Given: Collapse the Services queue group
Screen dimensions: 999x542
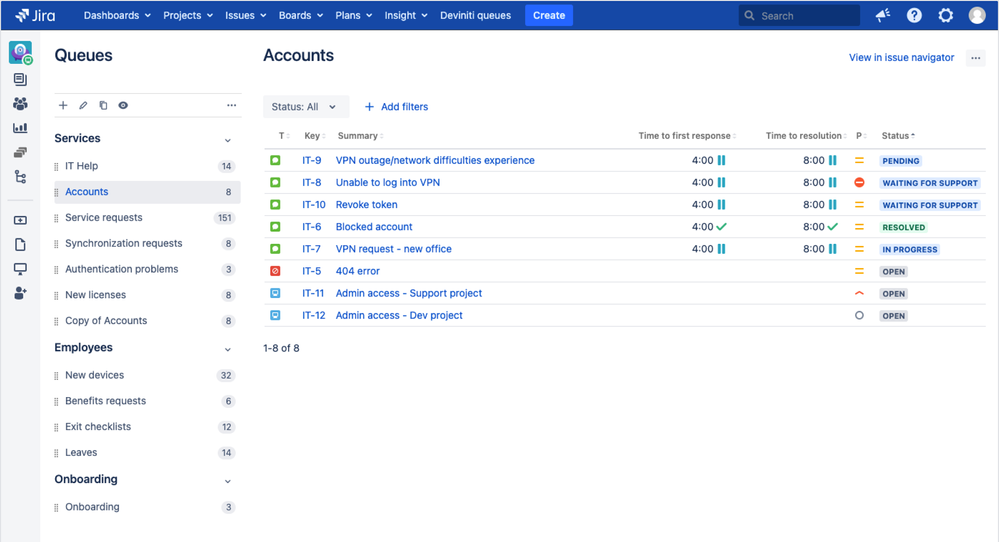Looking at the screenshot, I should [227, 140].
